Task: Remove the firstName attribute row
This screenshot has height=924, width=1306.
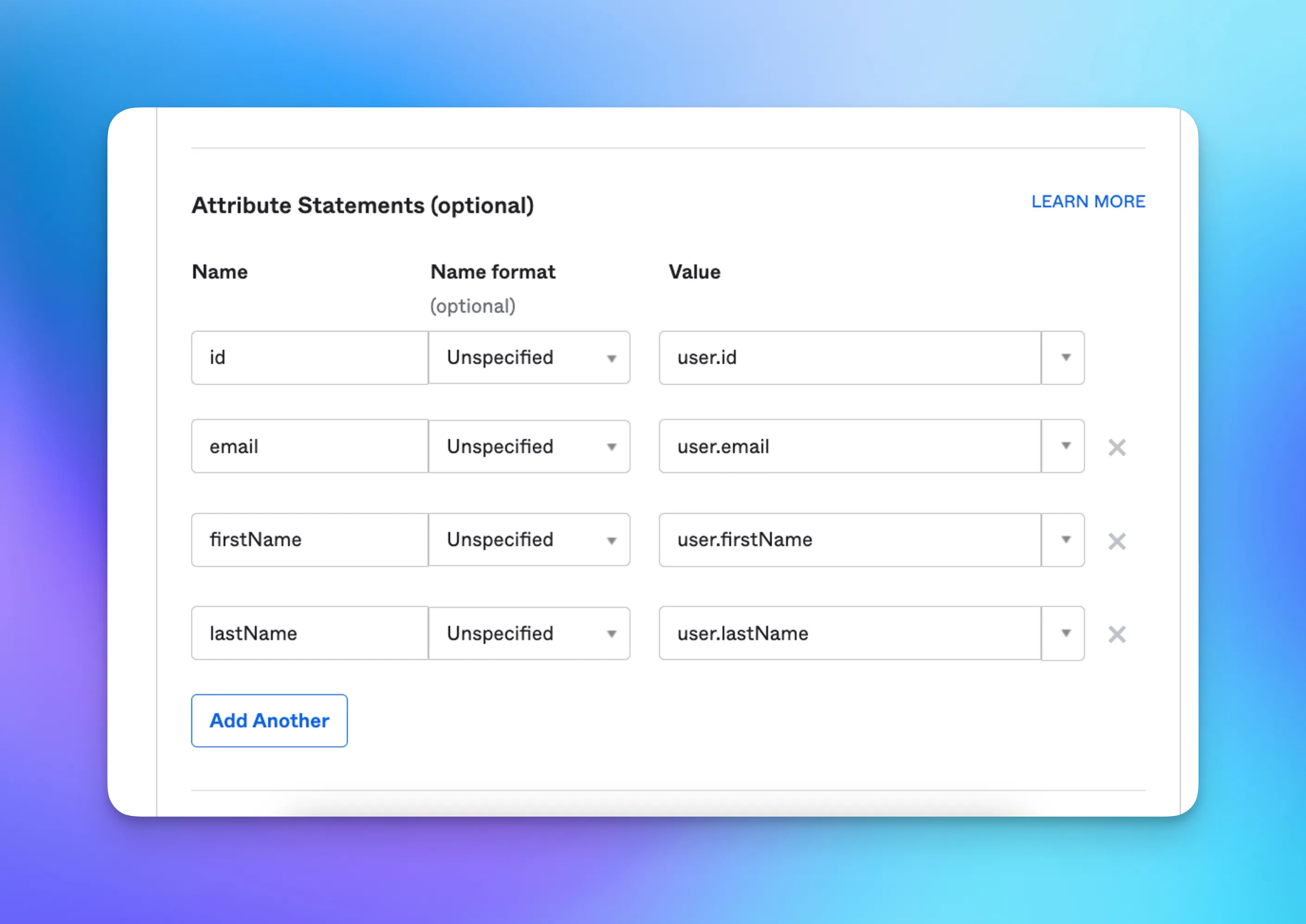Action: (x=1117, y=541)
